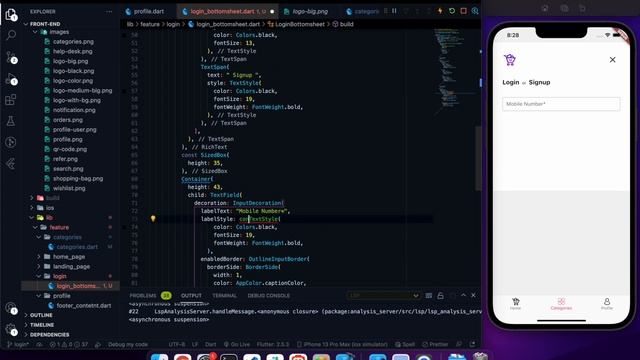This screenshot has height=360, width=640.
Task: Click the login branch name in status bar
Action: (x=17, y=344)
